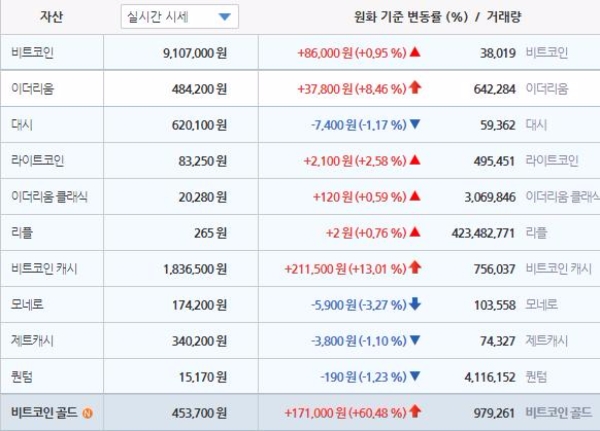Viewport: 600px width, 431px height.
Task: Select the 대시 asset name
Action: (x=22, y=124)
